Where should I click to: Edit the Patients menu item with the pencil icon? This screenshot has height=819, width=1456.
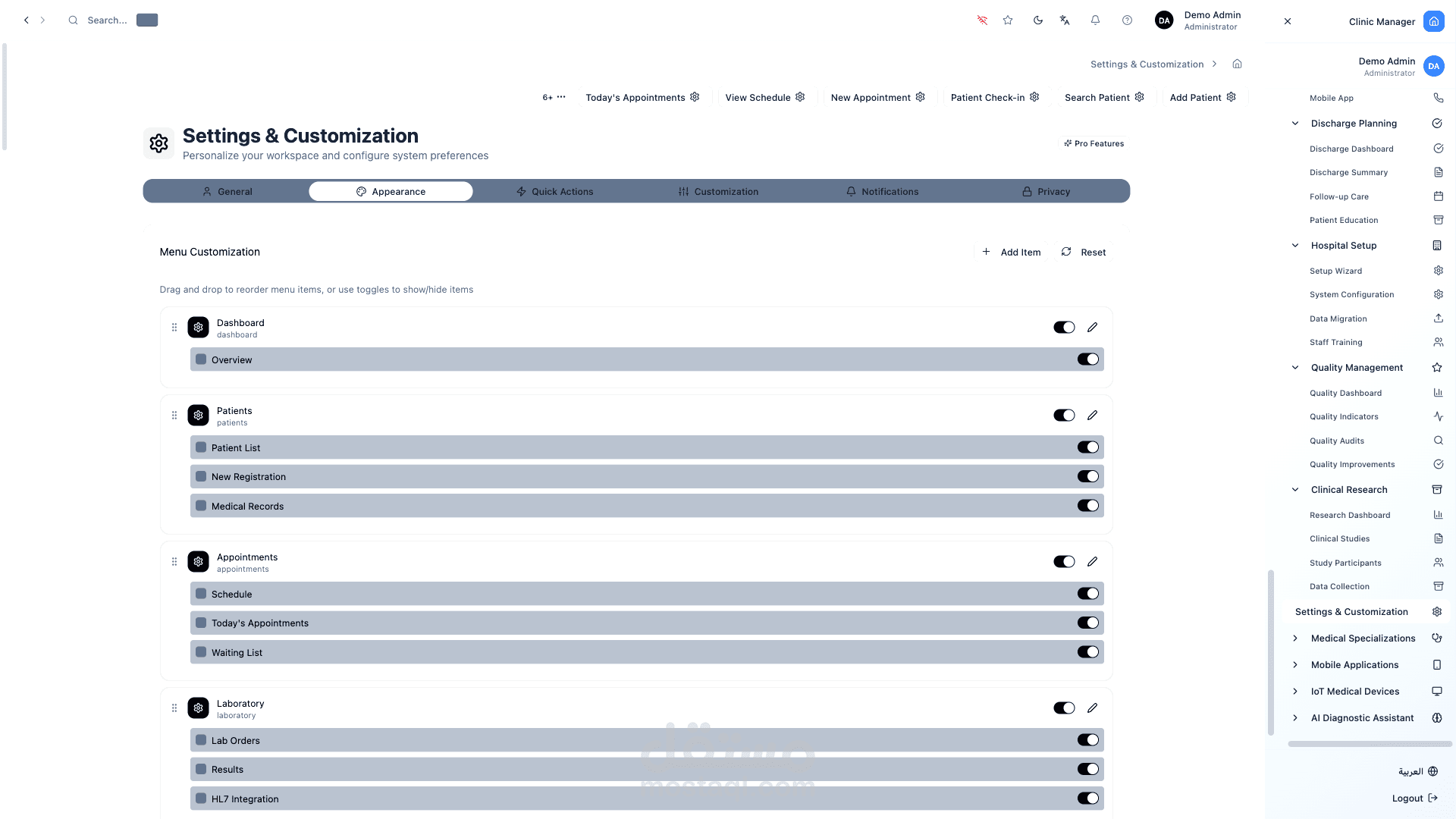point(1092,416)
